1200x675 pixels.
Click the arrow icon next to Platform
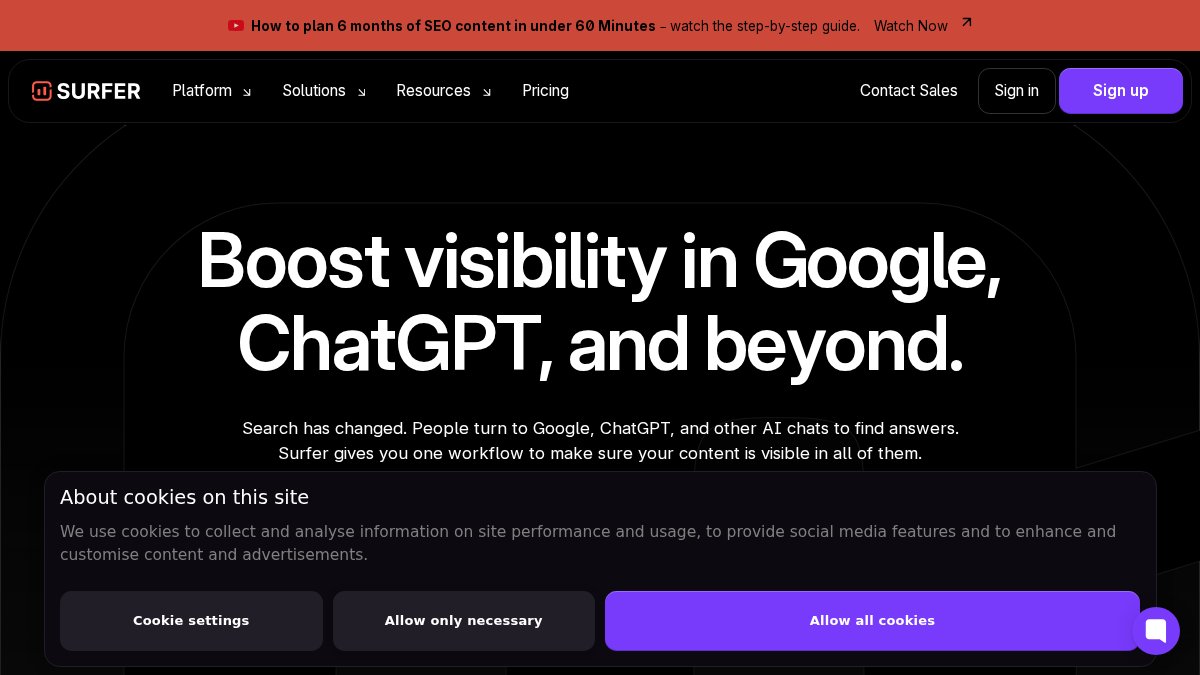247,92
